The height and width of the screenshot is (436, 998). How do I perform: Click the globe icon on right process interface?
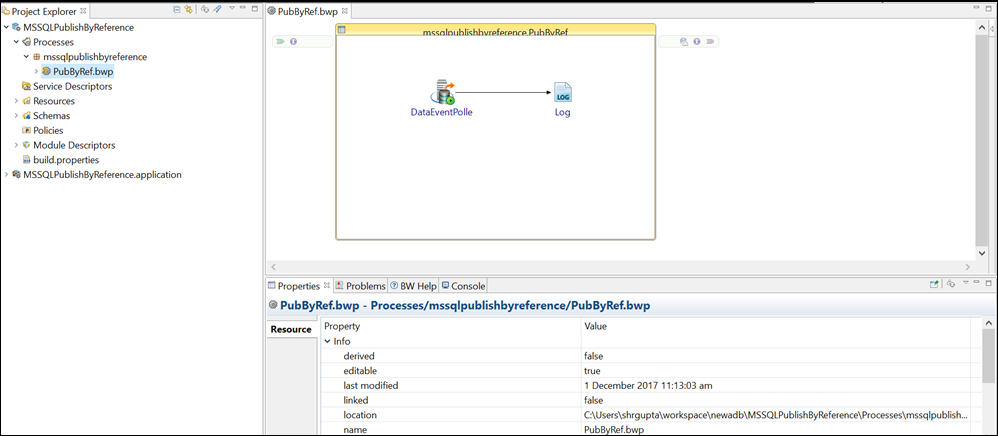point(684,41)
